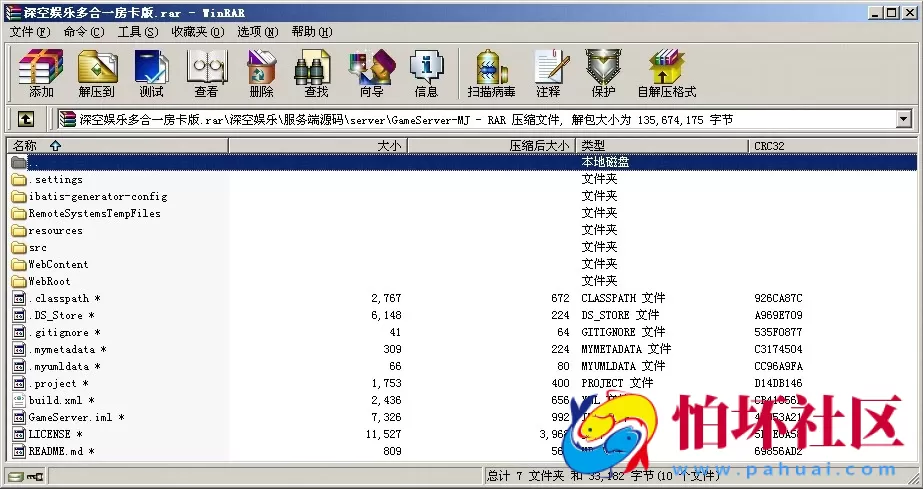Click the 添加 (Add) toolbar icon

pyautogui.click(x=41, y=73)
